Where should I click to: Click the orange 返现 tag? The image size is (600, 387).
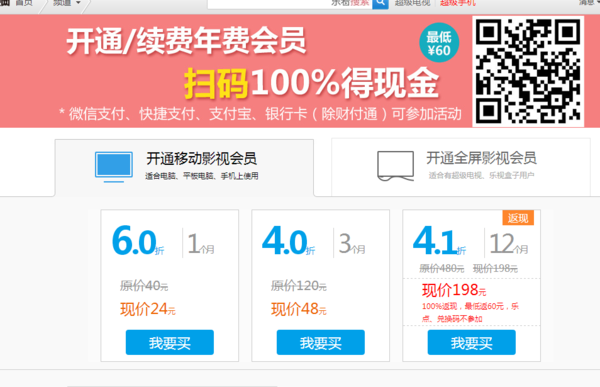click(x=518, y=218)
